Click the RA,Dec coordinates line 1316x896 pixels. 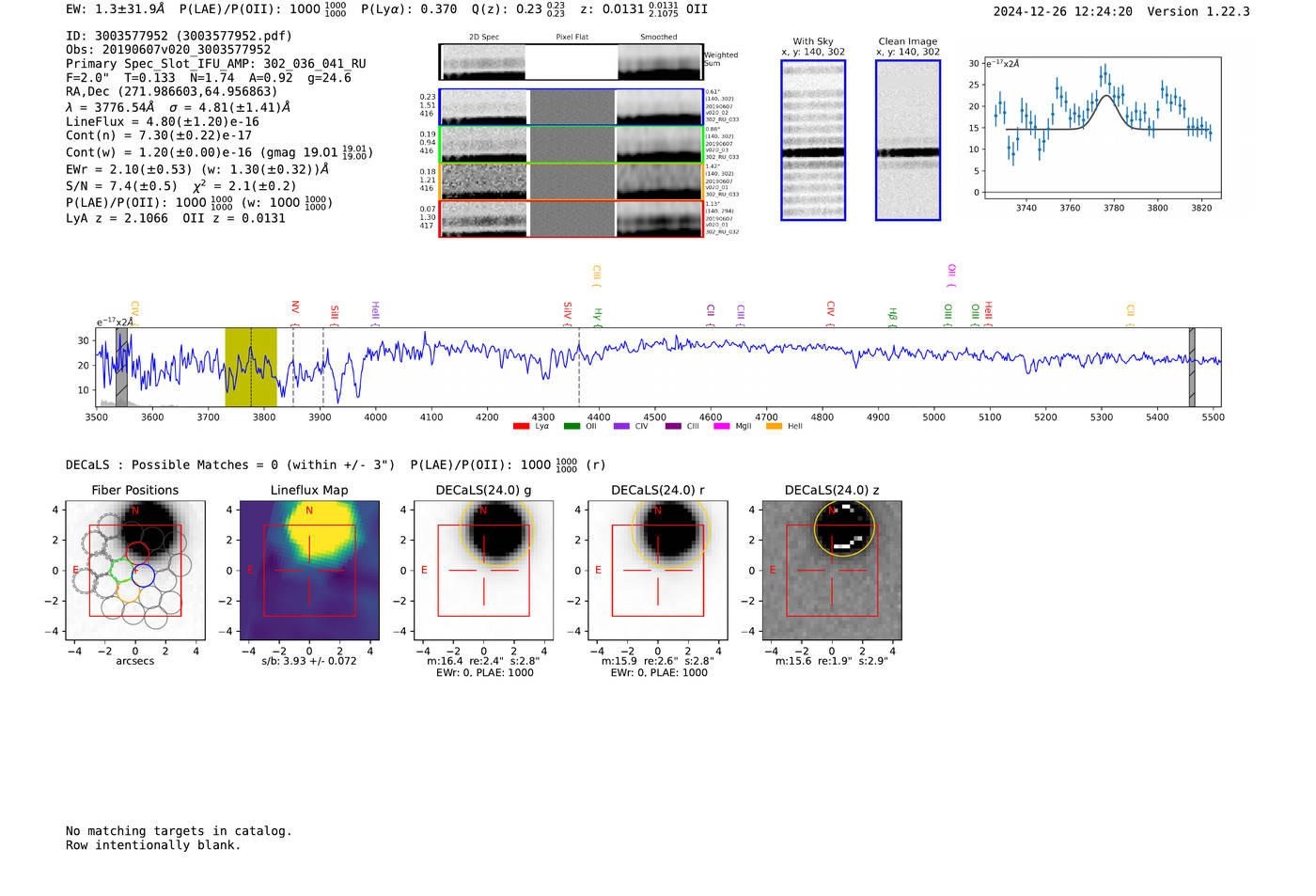(172, 91)
